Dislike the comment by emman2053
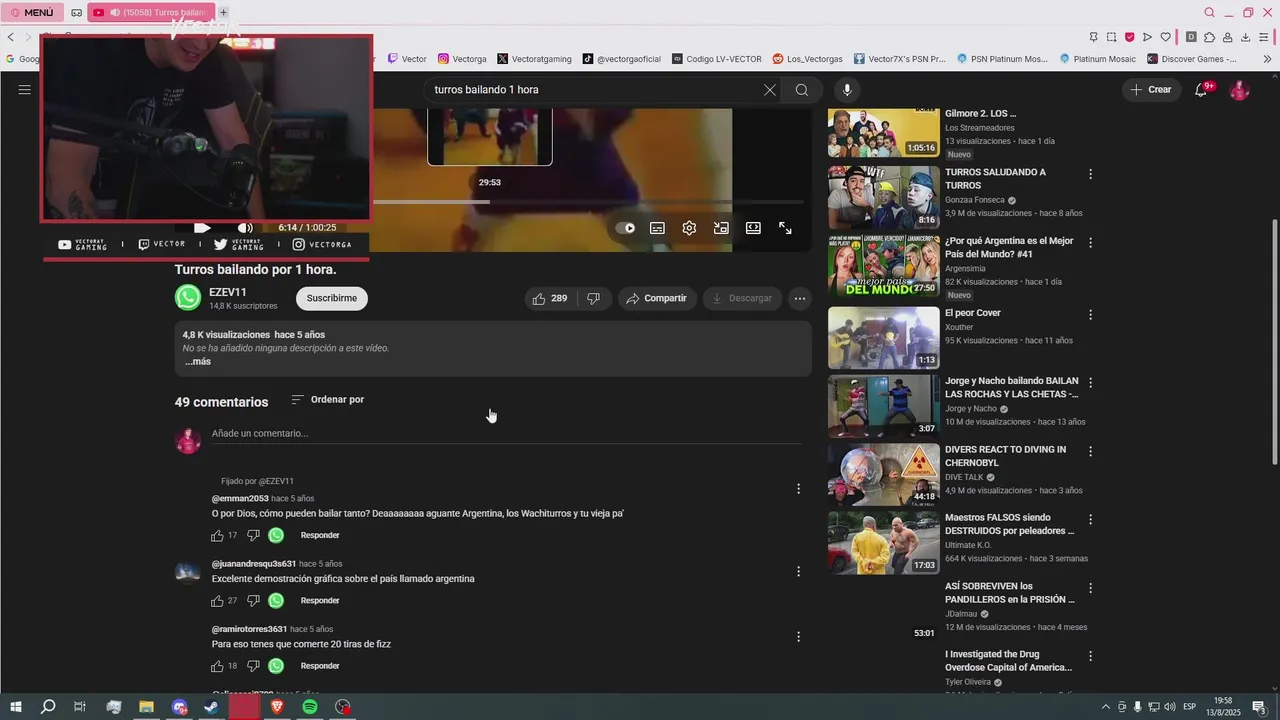Image resolution: width=1280 pixels, height=720 pixels. [x=253, y=536]
